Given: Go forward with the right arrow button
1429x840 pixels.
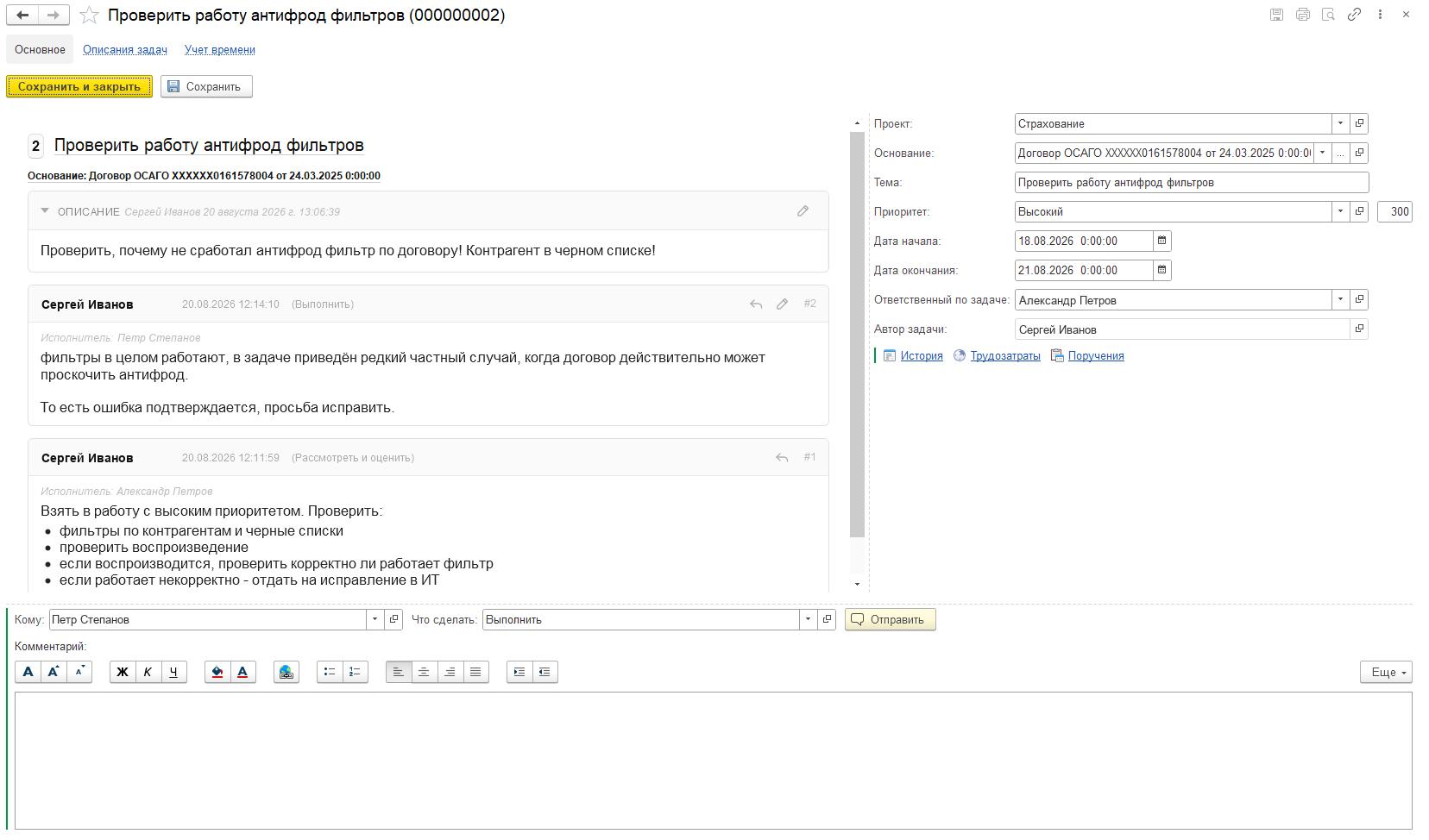Looking at the screenshot, I should (54, 15).
